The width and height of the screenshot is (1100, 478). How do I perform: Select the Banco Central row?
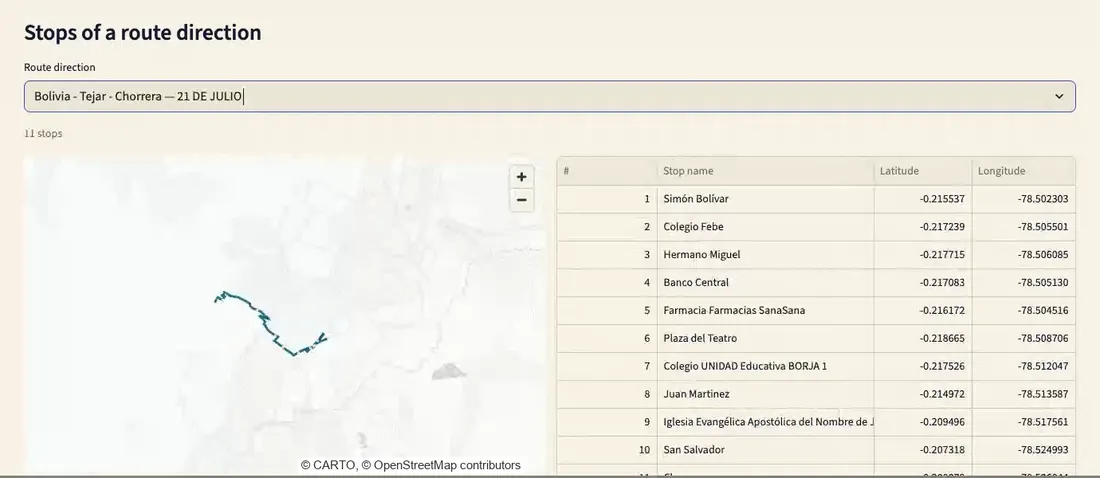point(816,283)
